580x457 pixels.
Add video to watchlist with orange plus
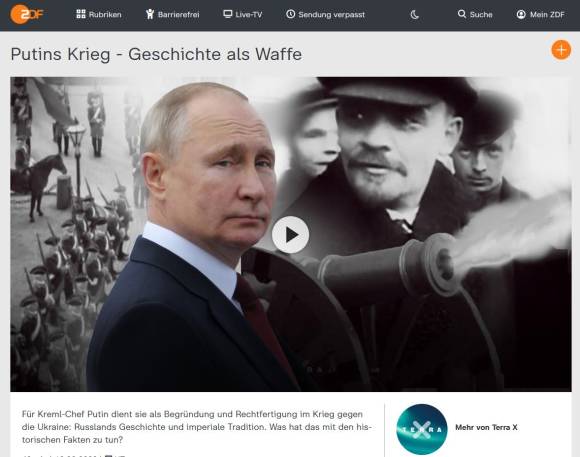pyautogui.click(x=561, y=50)
